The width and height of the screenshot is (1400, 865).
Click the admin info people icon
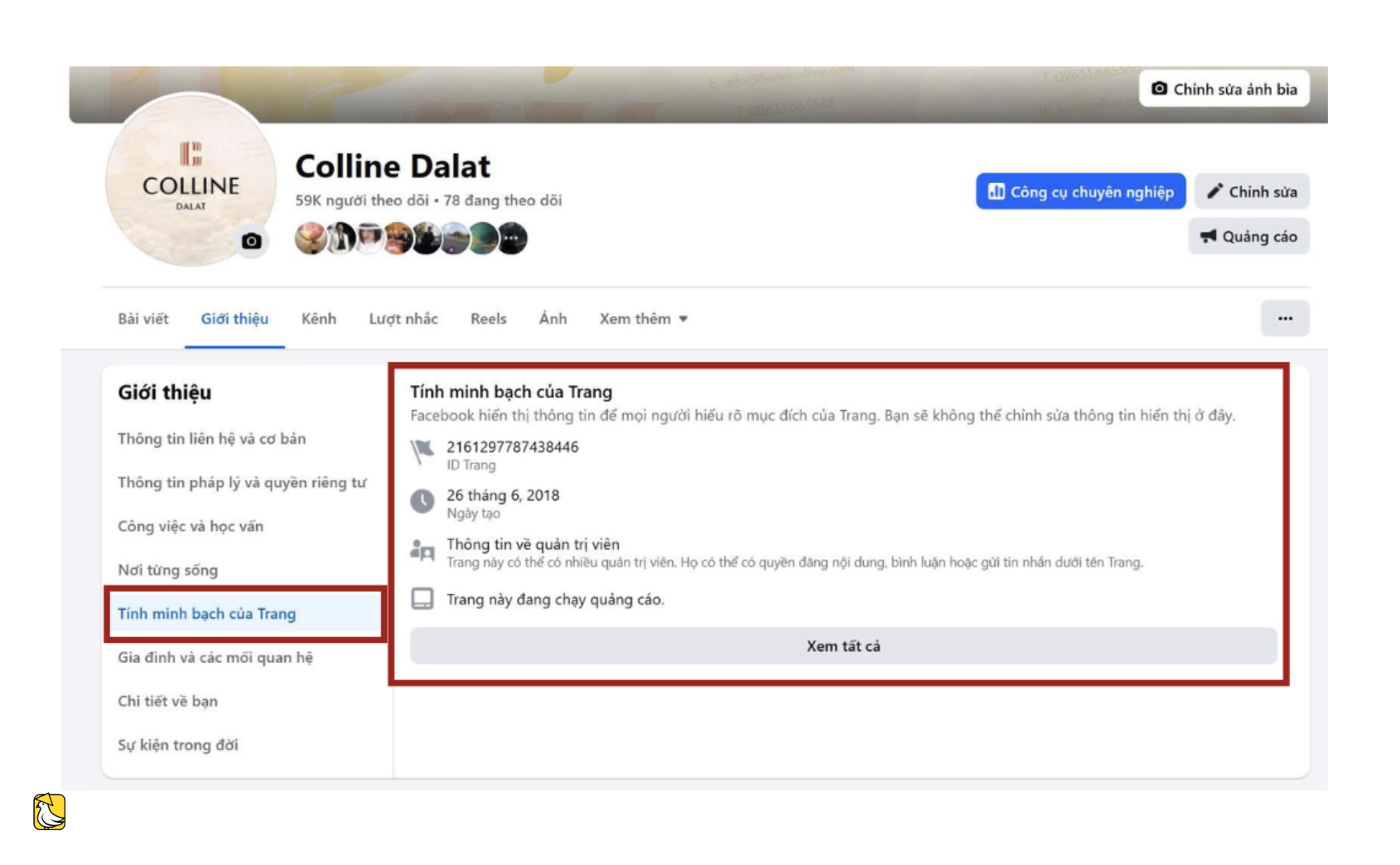(x=422, y=550)
